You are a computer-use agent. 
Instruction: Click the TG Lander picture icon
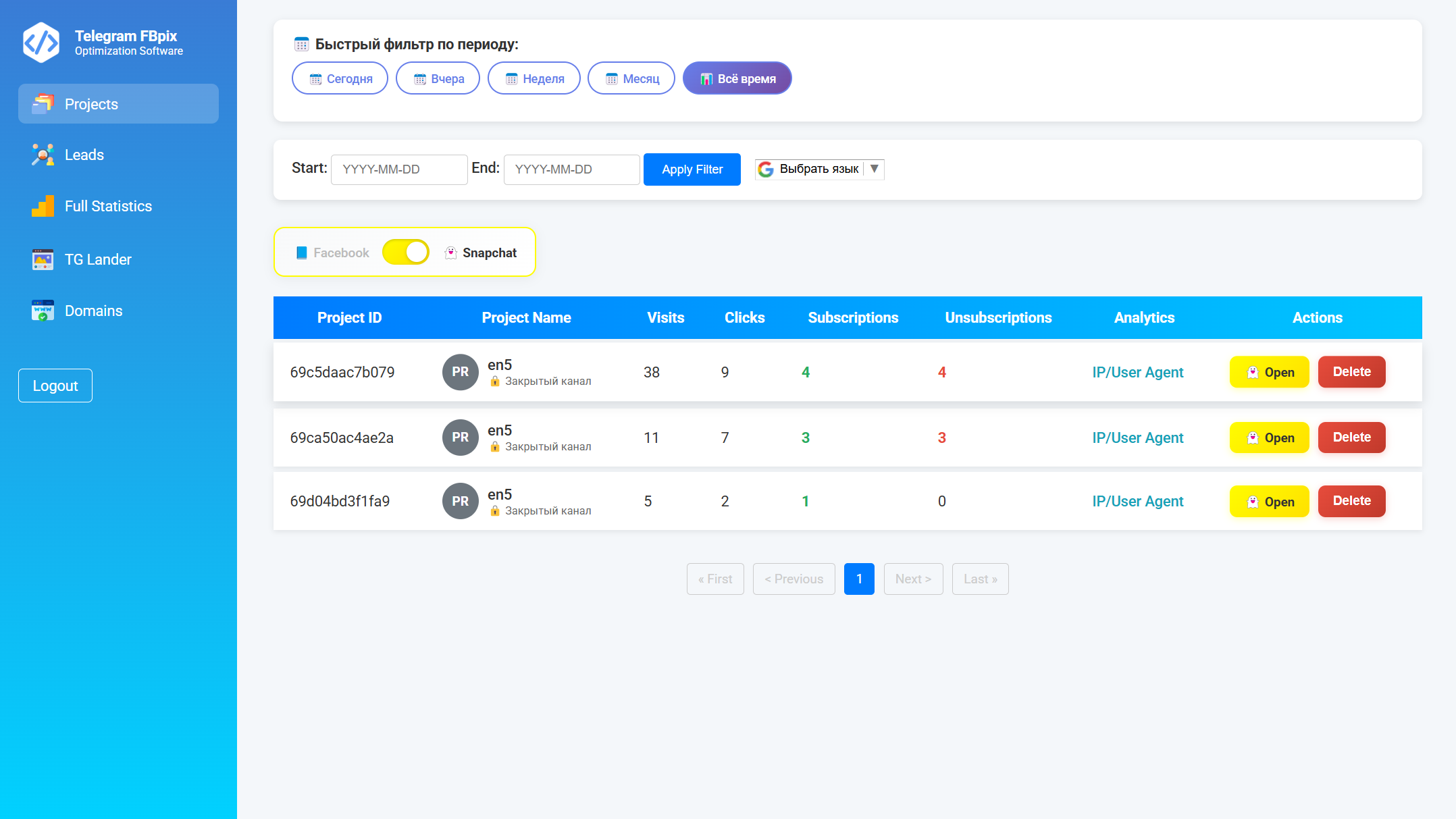[x=43, y=259]
